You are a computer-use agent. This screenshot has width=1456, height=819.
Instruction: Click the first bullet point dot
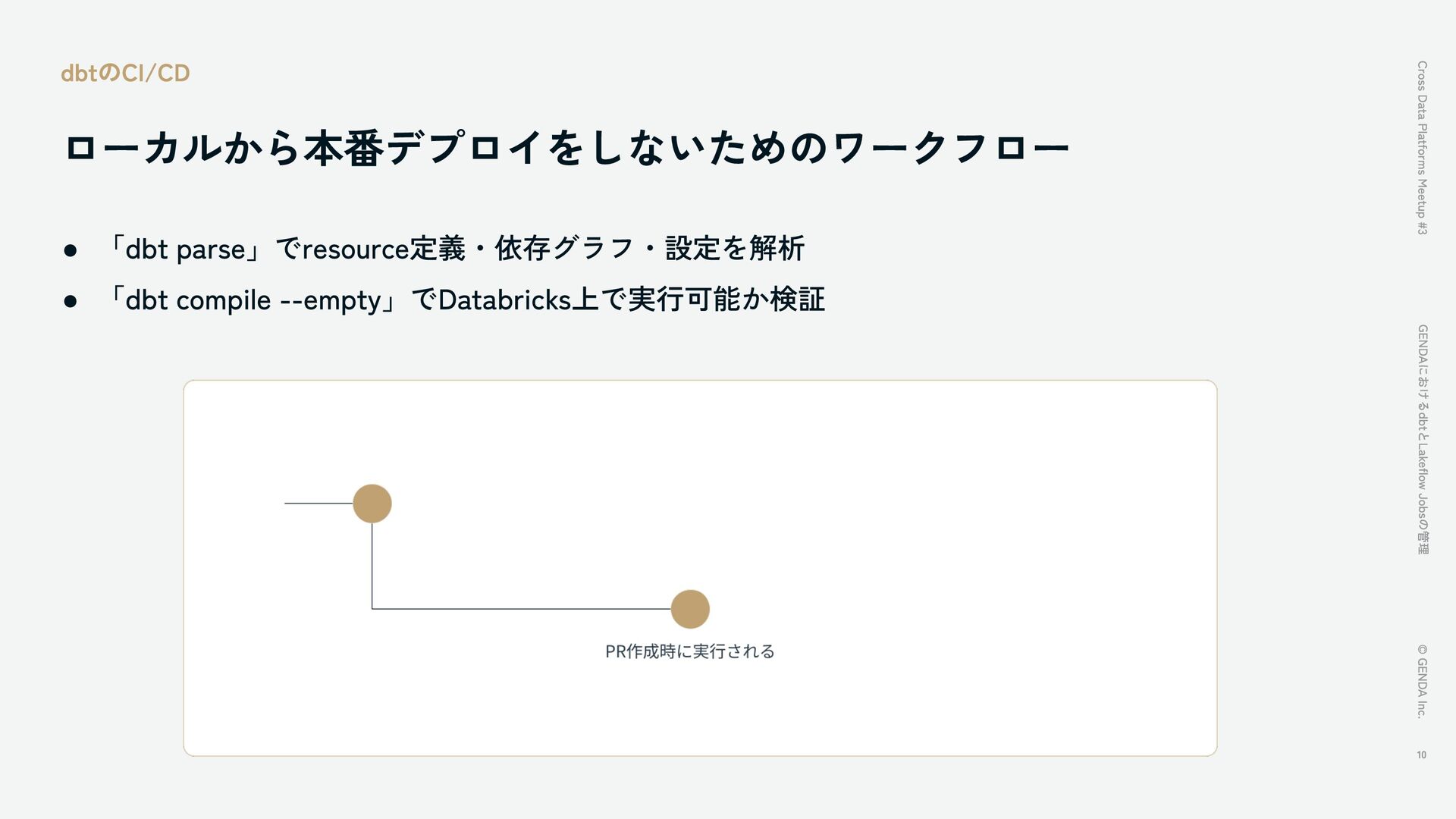tap(71, 250)
